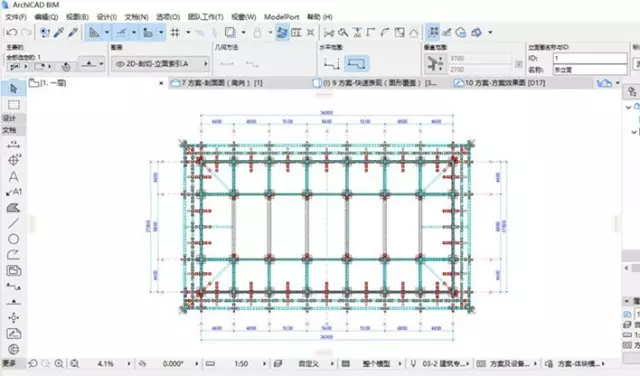
Task: Select the Circle tool
Action: 13,239
